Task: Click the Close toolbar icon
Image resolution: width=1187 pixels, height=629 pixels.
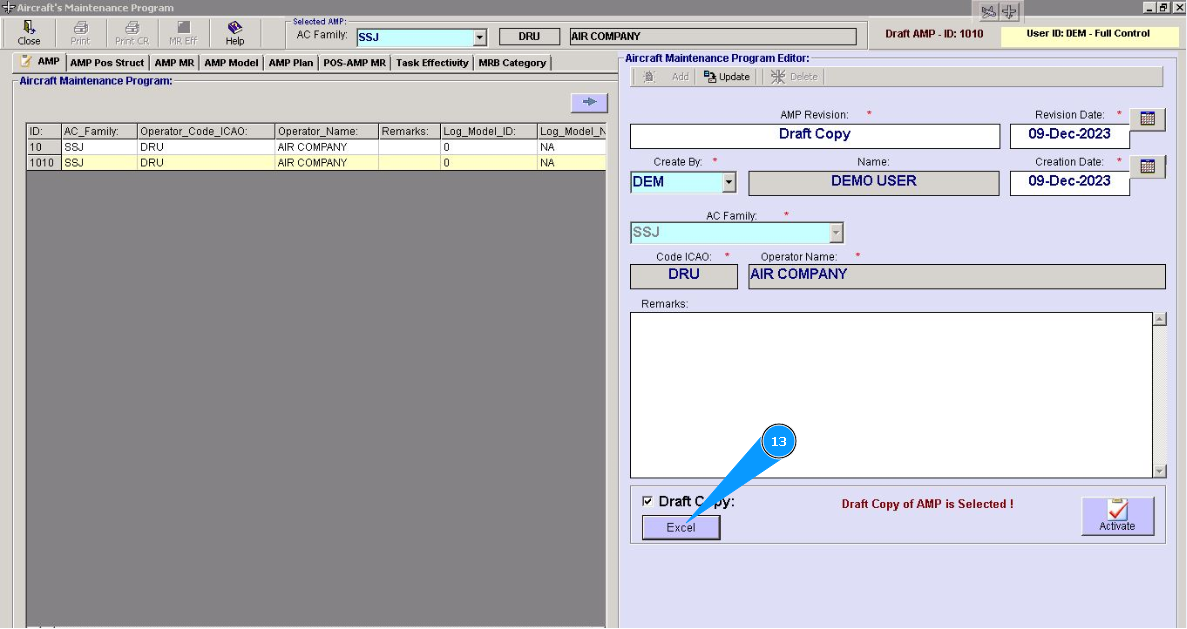Action: coord(29,33)
